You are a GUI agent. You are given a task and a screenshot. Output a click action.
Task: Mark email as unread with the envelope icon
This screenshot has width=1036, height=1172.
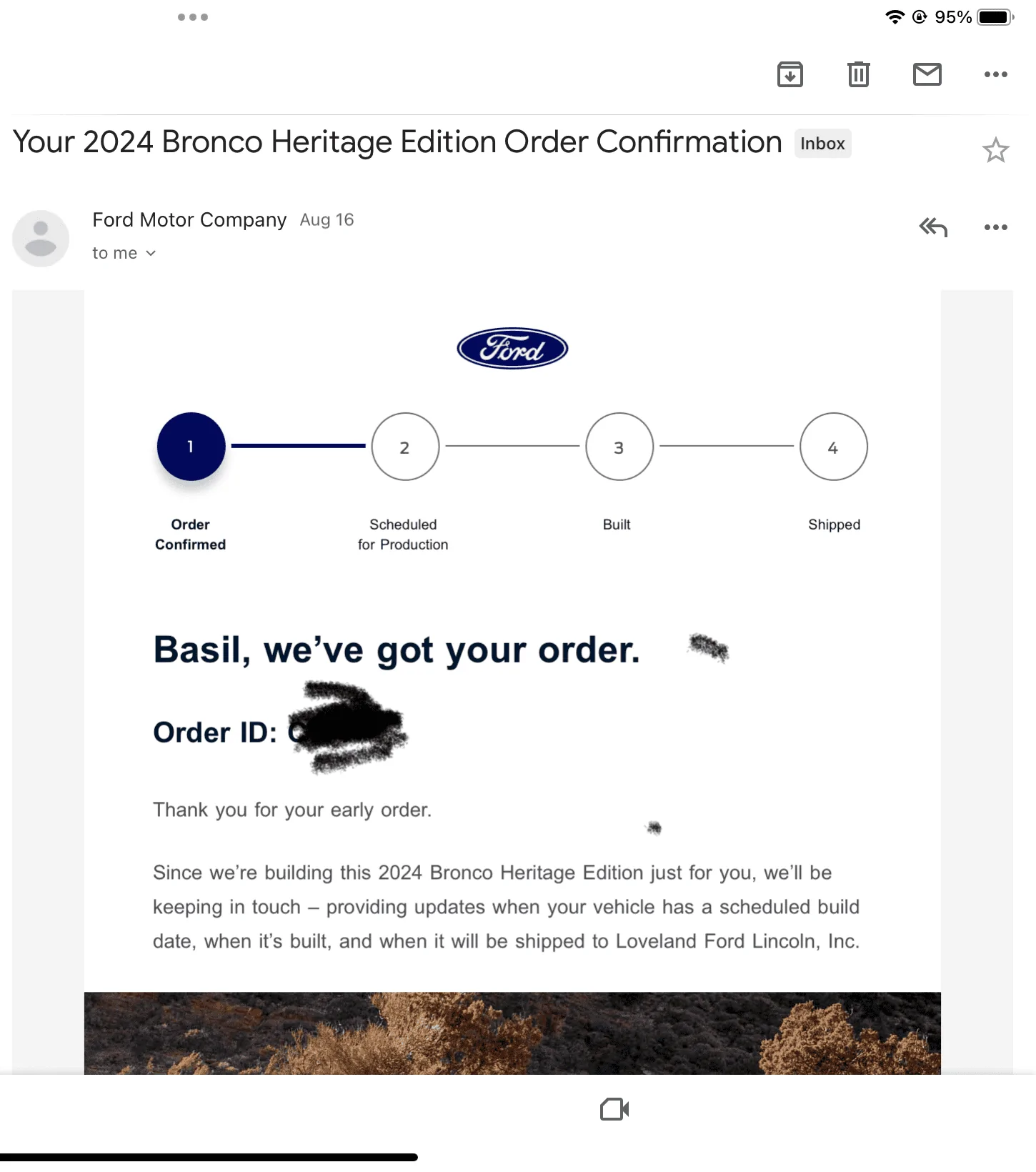pyautogui.click(x=927, y=74)
